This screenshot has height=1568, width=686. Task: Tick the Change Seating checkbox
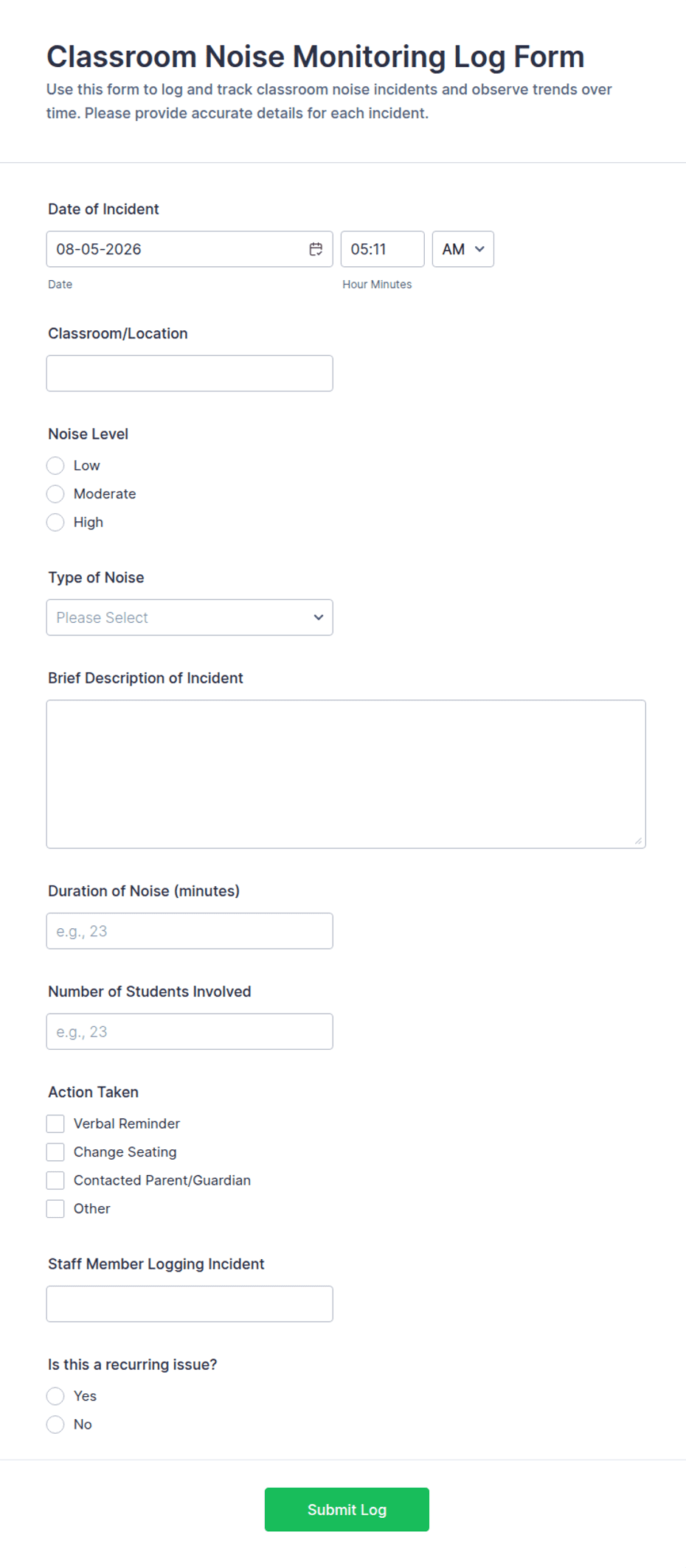point(55,1152)
